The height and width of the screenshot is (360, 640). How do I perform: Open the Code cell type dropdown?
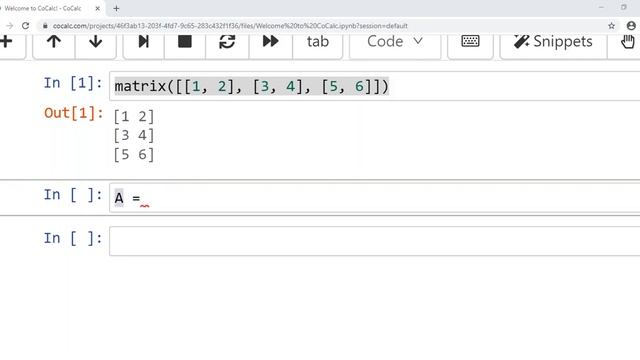tap(395, 42)
